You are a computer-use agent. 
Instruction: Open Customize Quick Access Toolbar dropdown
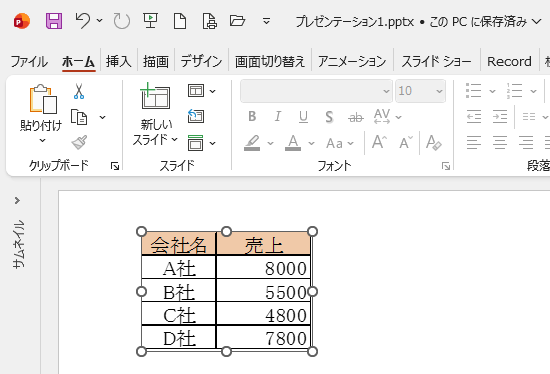point(267,22)
